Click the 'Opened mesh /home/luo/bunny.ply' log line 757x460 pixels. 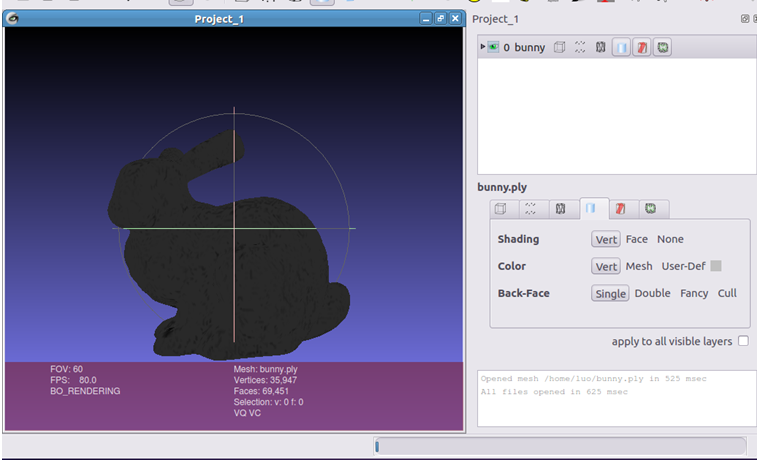593,379
